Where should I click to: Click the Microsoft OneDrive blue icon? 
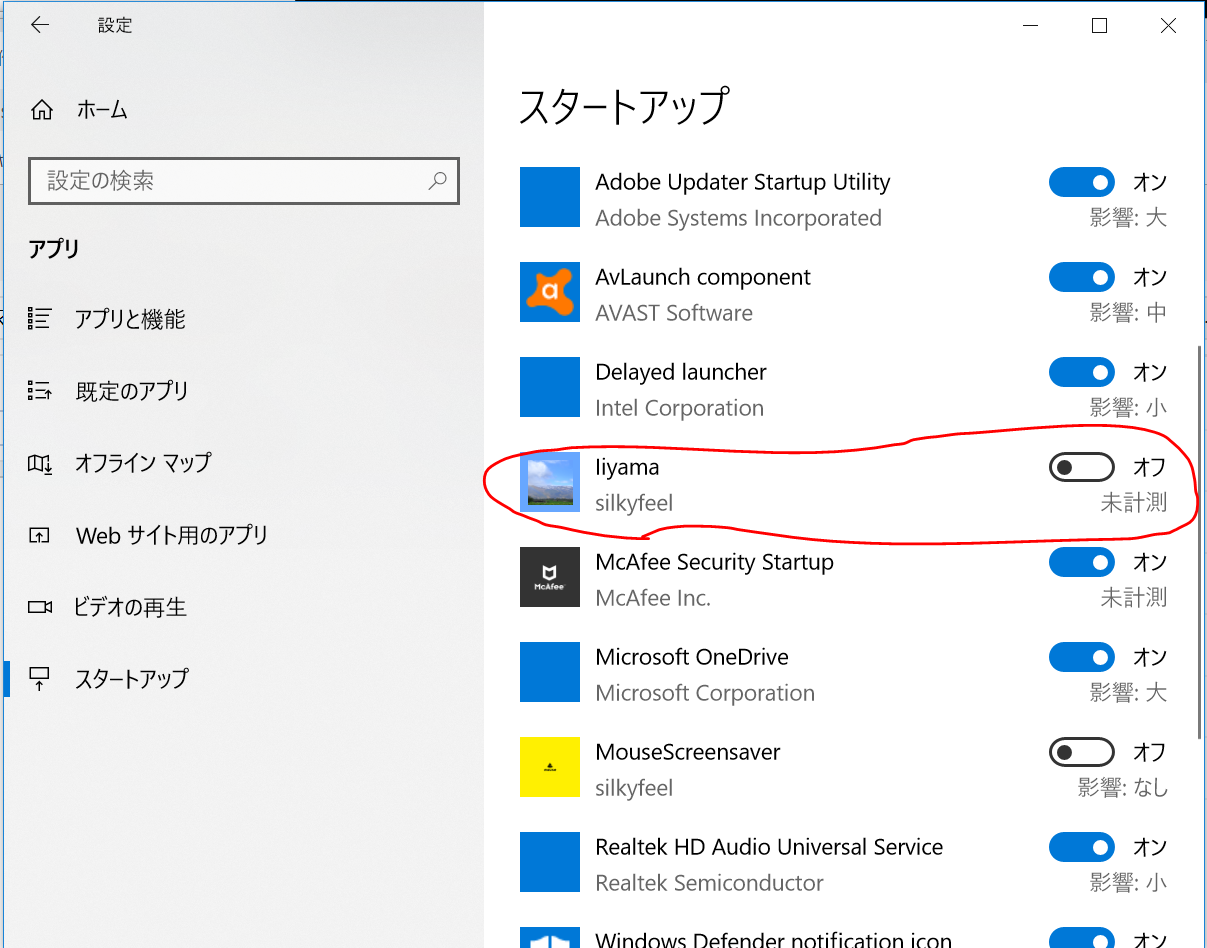pyautogui.click(x=550, y=672)
